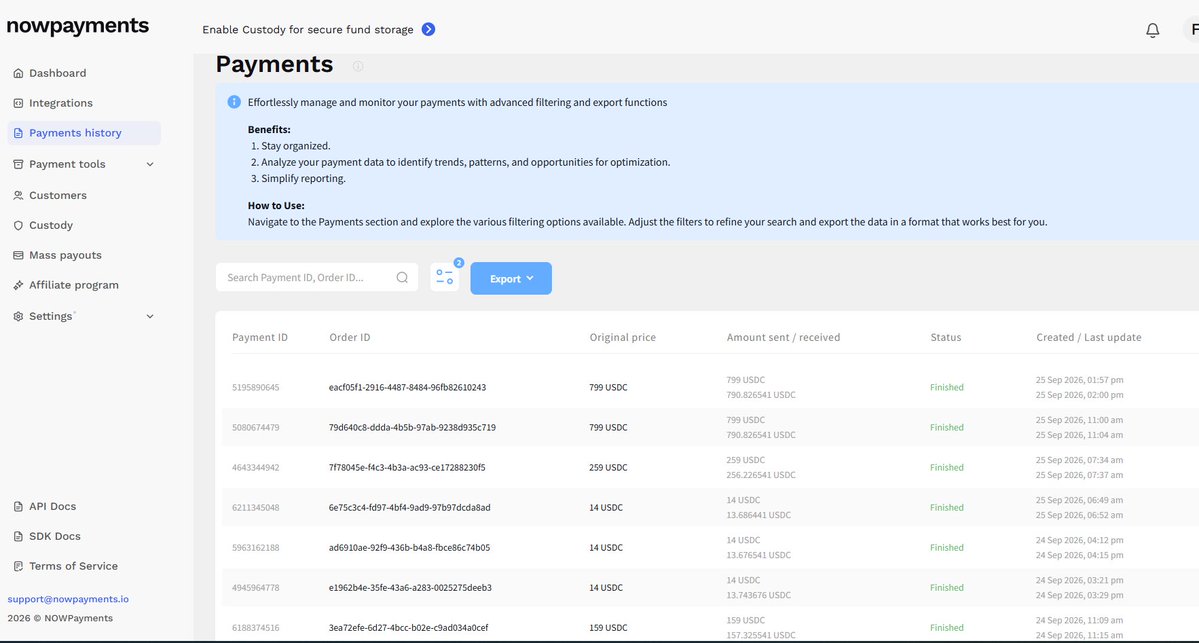Screen dimensions: 1199x643
Task: Go to Dashboard
Action: (57, 73)
